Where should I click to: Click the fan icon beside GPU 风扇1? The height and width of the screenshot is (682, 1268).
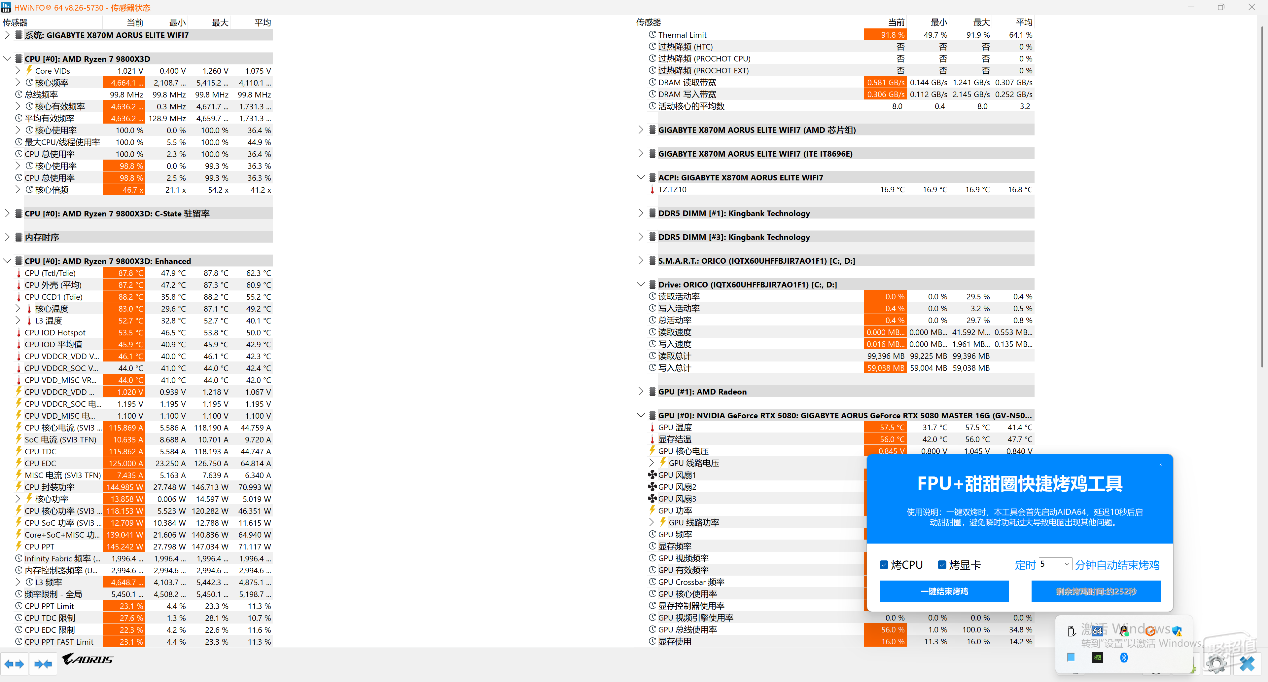coord(652,475)
